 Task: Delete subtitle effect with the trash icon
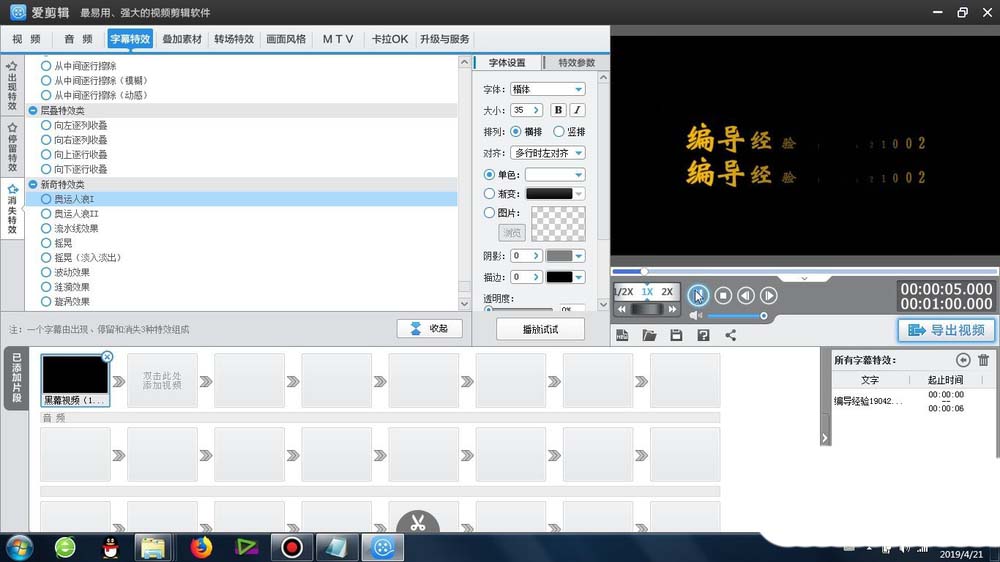point(983,360)
